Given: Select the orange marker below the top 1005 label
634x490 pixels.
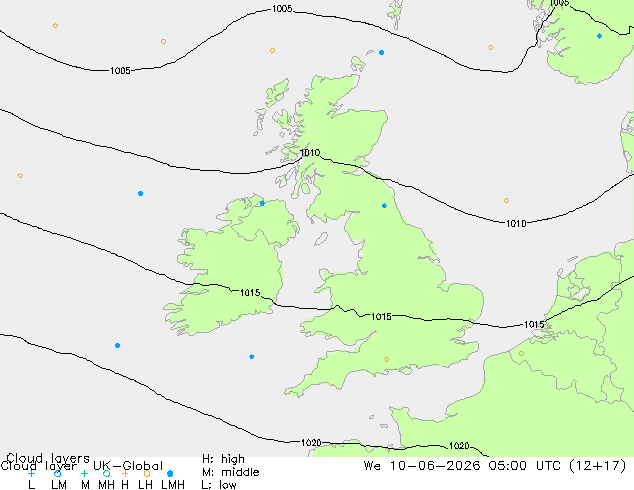Looking at the screenshot, I should point(273,51).
